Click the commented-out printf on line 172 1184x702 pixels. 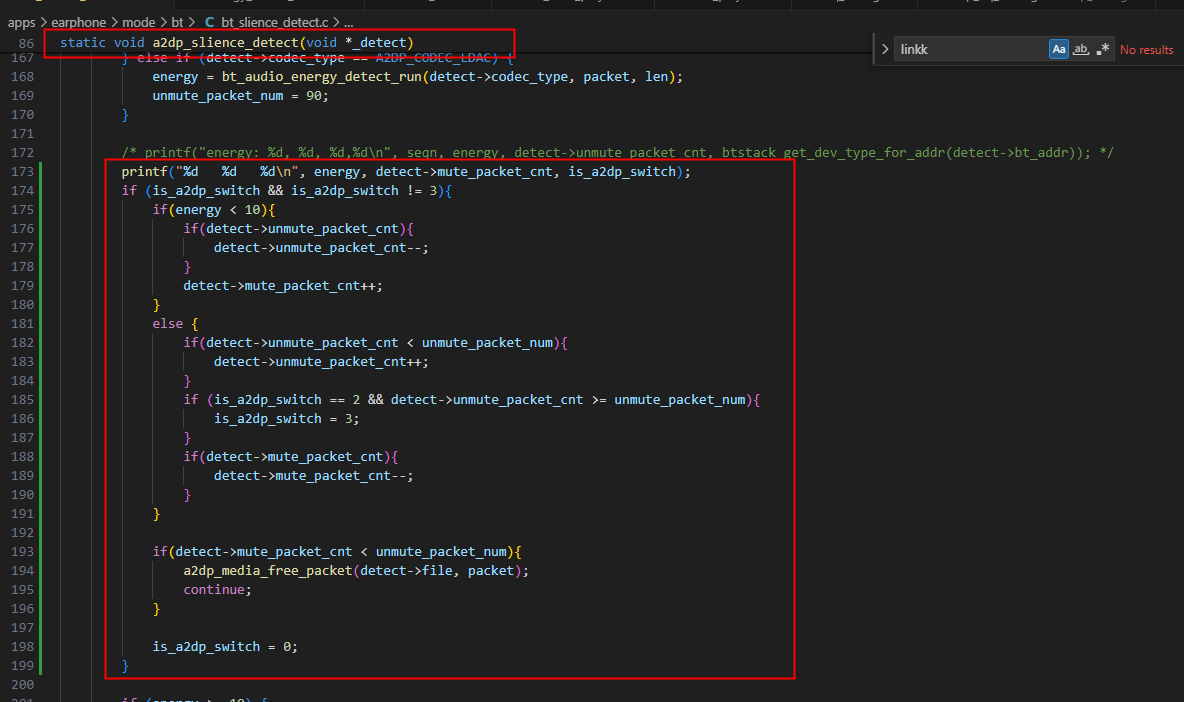(x=618, y=152)
